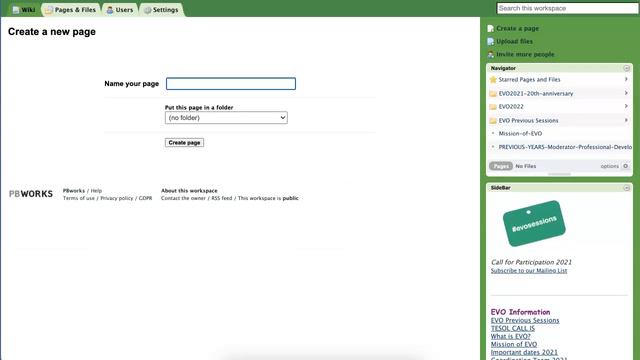Switch to Pages & Files tab
640x360 pixels.
(71, 10)
